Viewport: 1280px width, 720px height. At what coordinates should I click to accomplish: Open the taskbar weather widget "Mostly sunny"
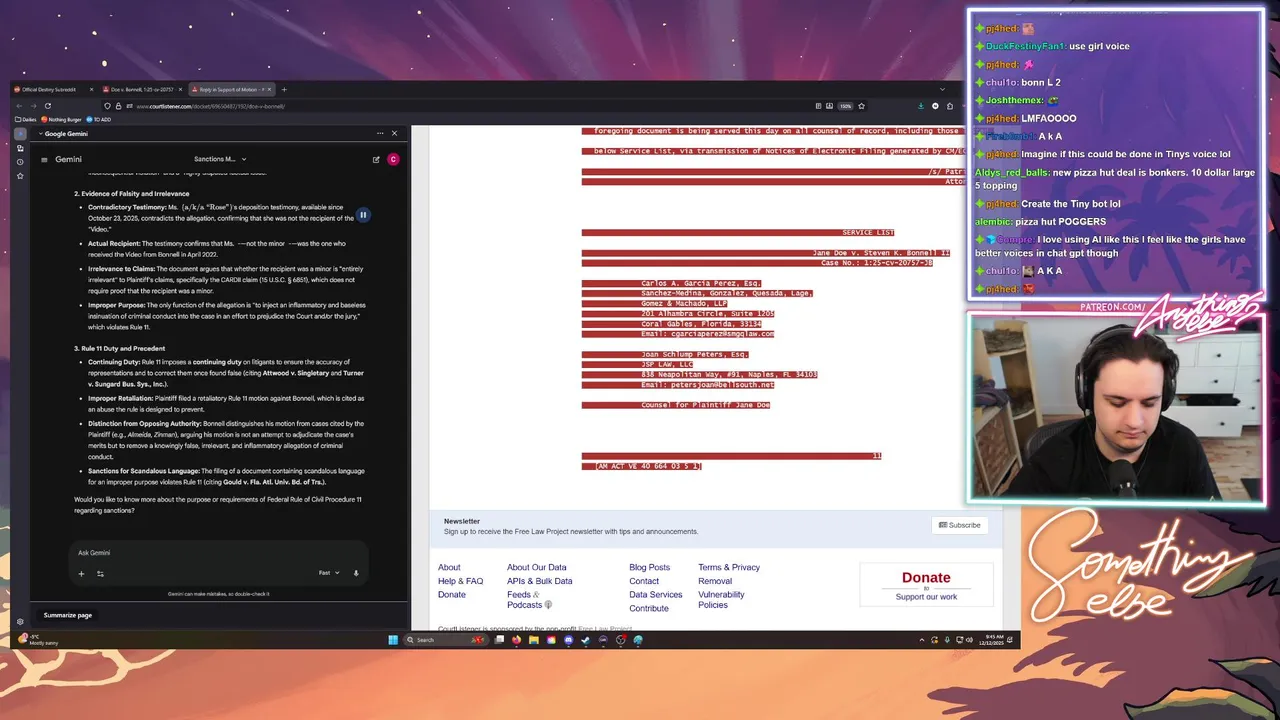pyautogui.click(x=38, y=639)
